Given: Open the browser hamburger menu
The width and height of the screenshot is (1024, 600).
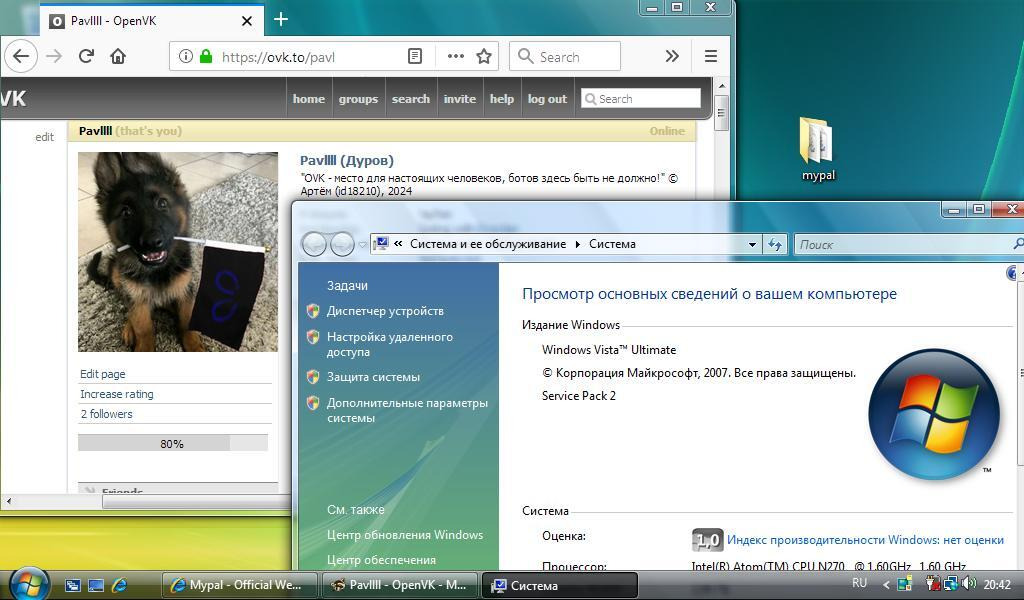Looking at the screenshot, I should click(x=711, y=56).
